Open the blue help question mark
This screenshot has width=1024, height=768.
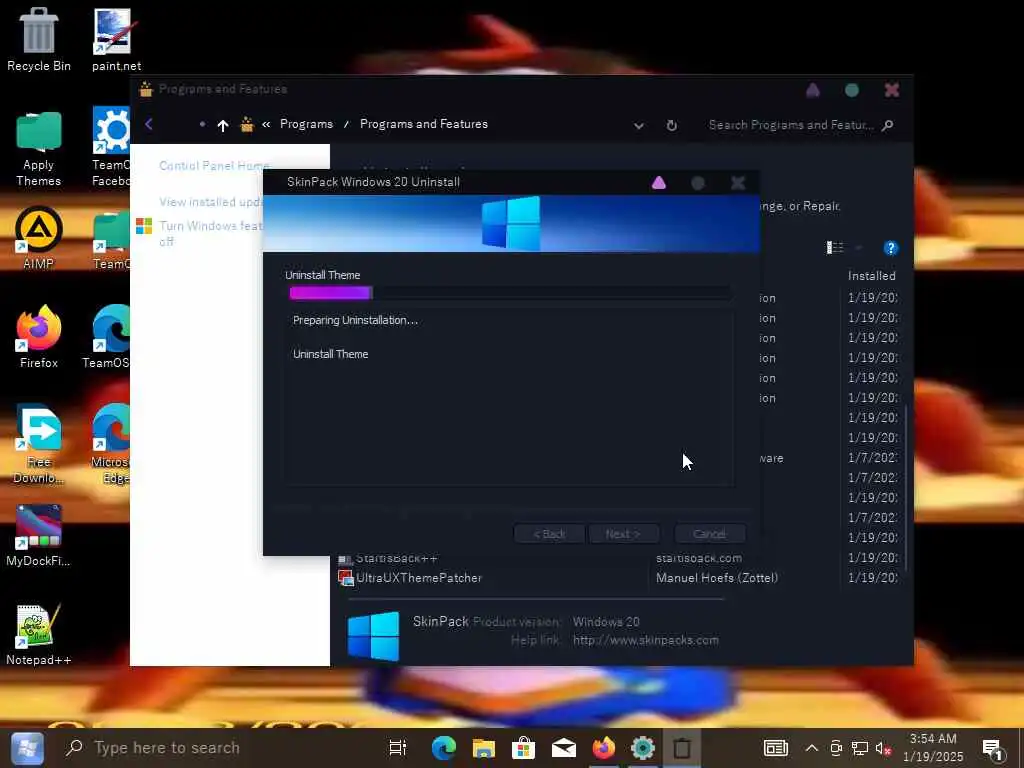(x=890, y=248)
